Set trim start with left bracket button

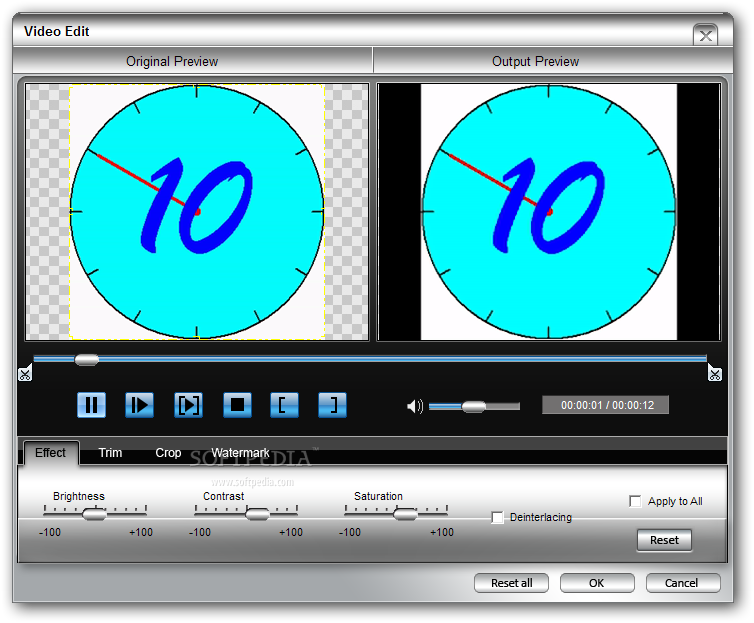[284, 405]
